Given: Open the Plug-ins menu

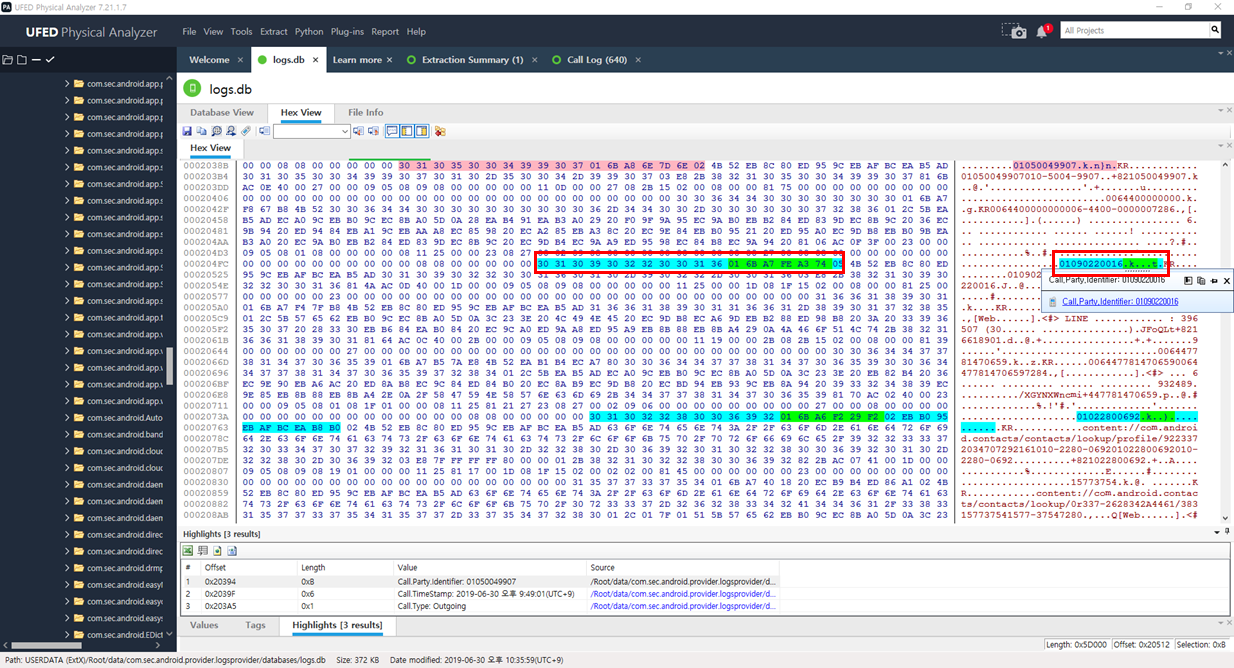Looking at the screenshot, I should pos(347,31).
